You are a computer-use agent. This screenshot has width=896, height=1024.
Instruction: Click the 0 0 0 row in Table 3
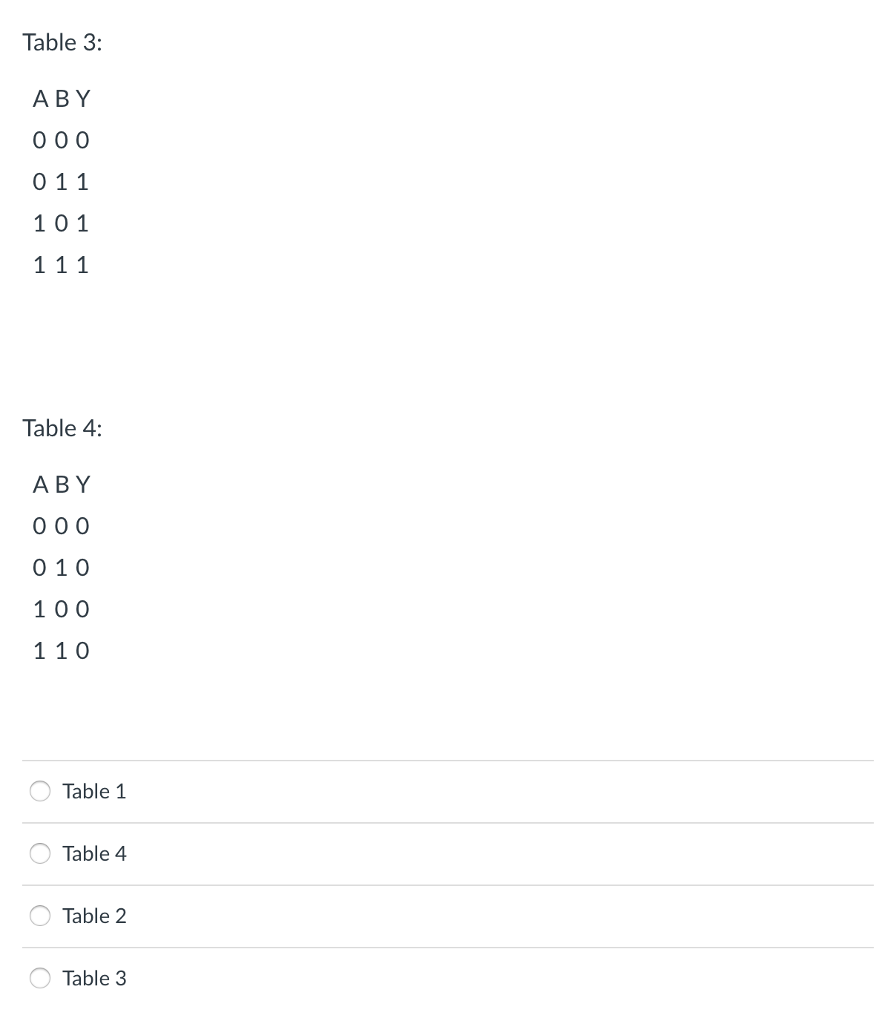tap(61, 140)
